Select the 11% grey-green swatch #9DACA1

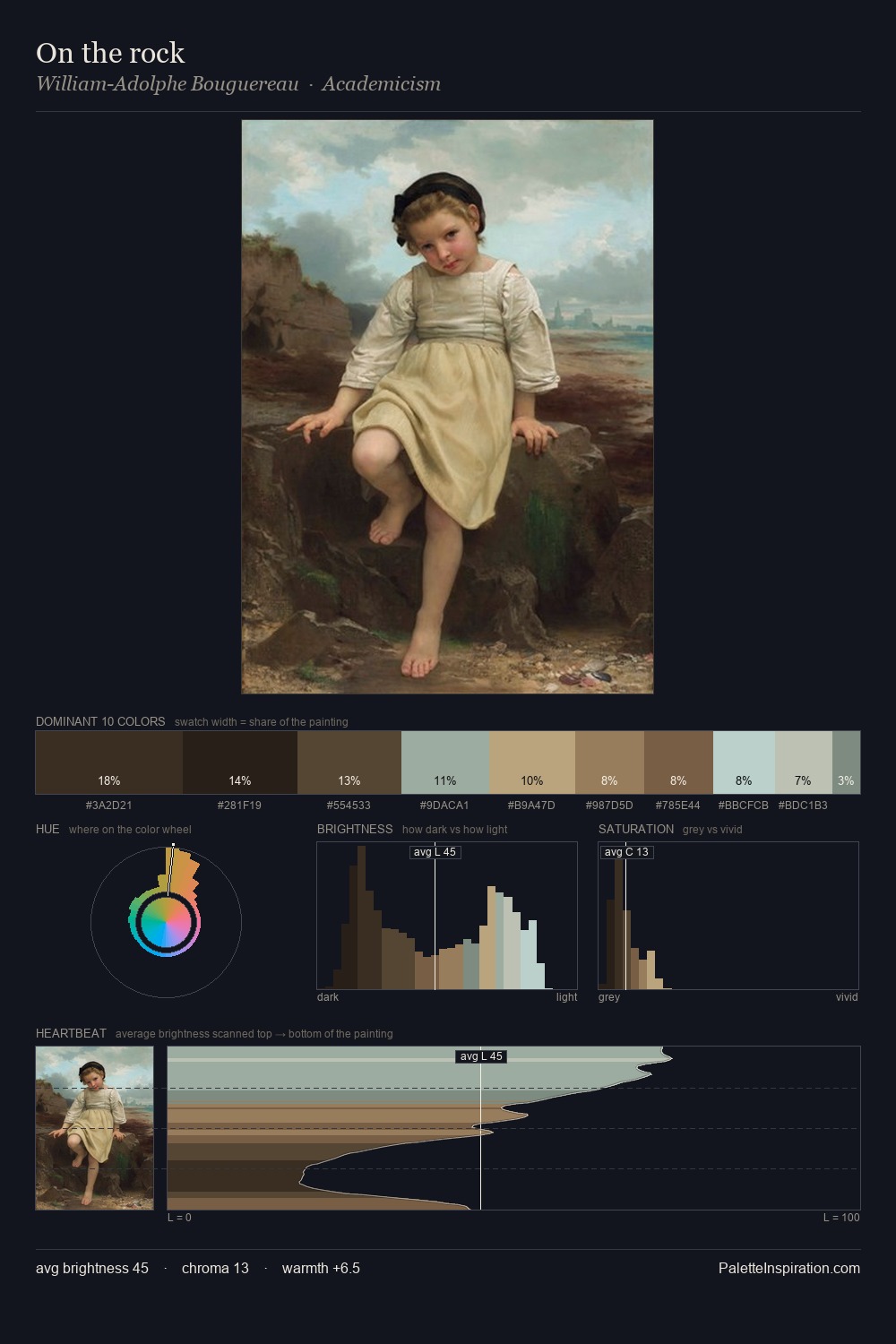pos(445,762)
